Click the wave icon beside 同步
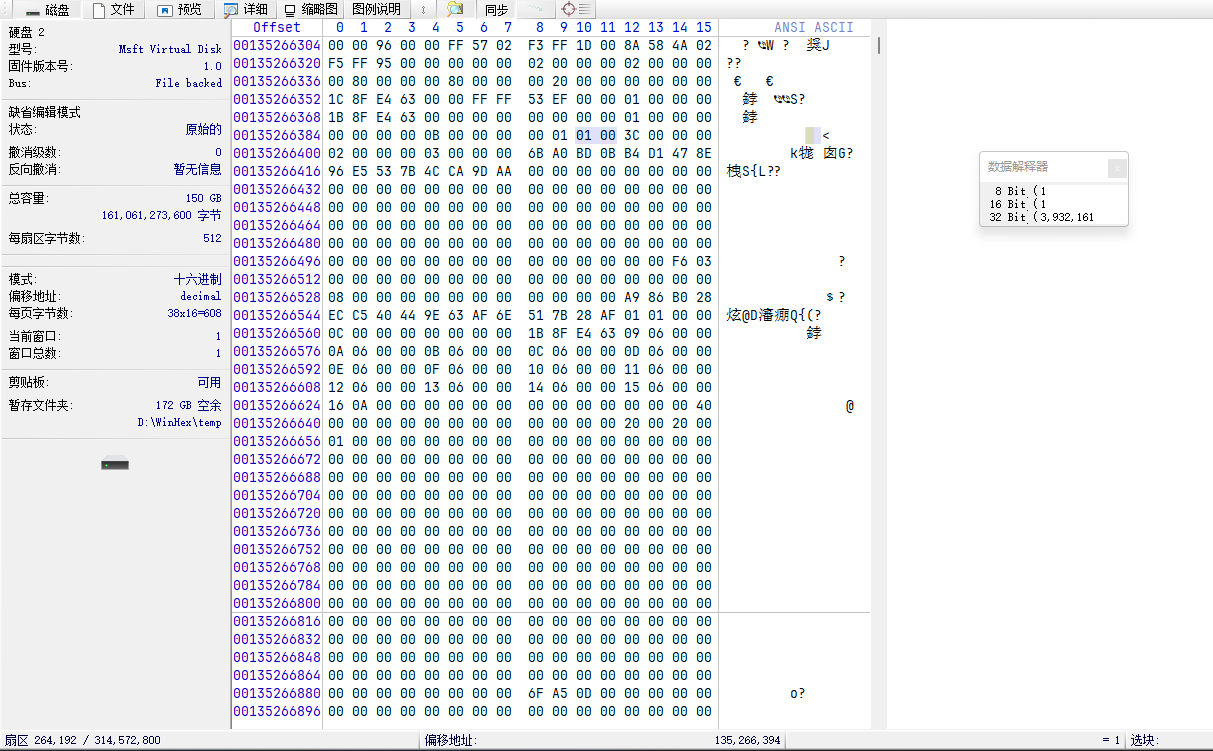The image size is (1213, 751). point(536,10)
